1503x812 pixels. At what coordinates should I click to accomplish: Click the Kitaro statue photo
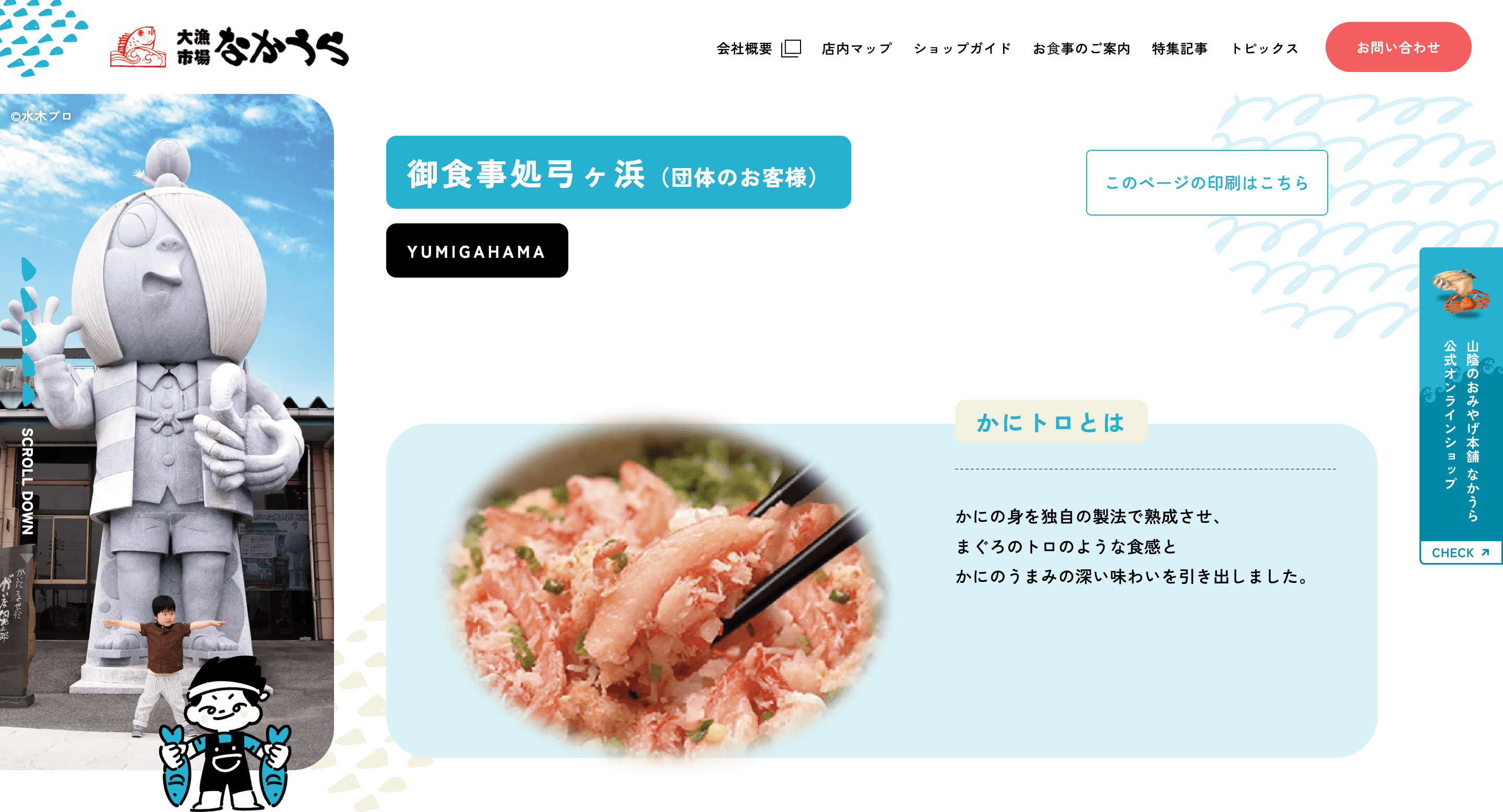[167, 432]
